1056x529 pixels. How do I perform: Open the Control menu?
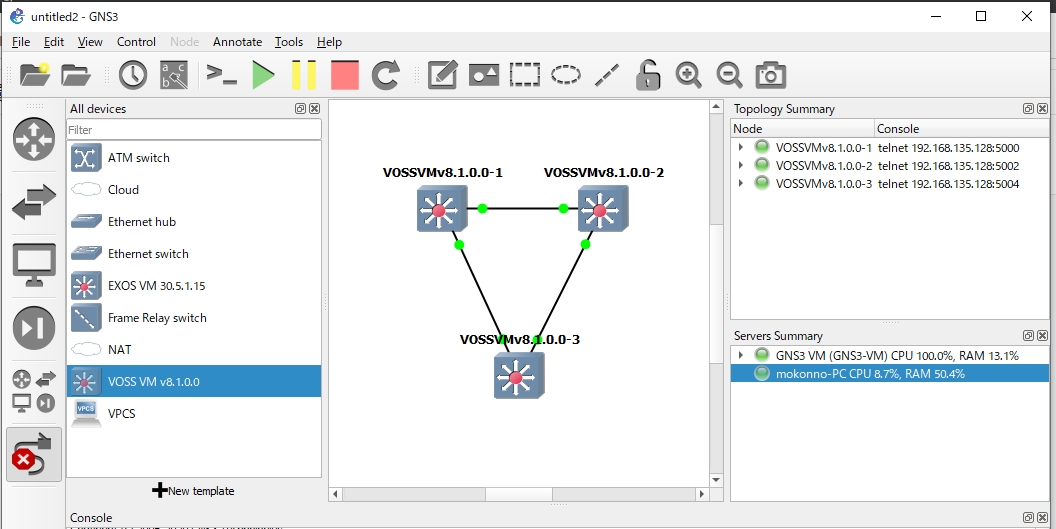click(x=136, y=42)
